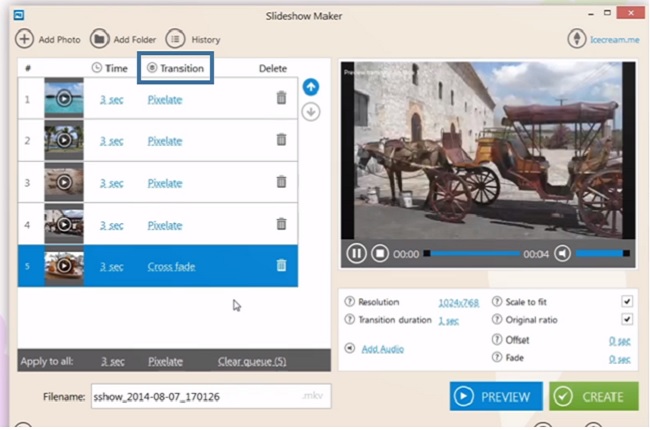
Task: Open help icon next to Scale to fit
Action: (x=497, y=301)
